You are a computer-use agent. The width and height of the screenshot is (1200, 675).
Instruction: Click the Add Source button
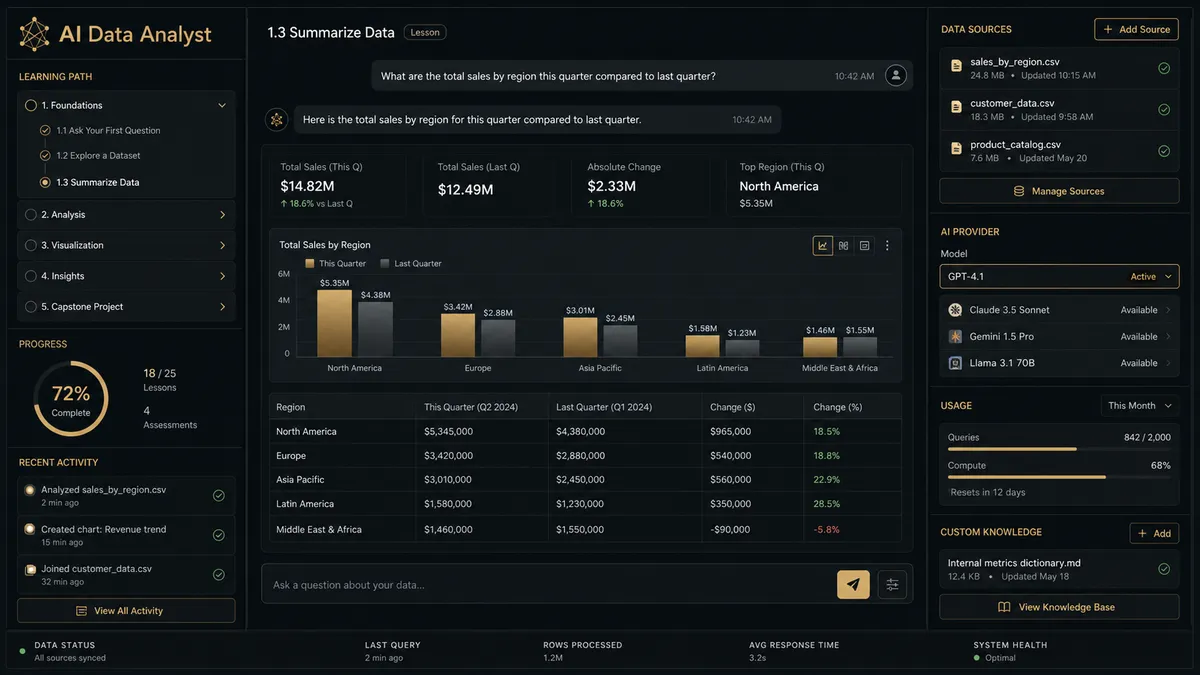[1136, 29]
